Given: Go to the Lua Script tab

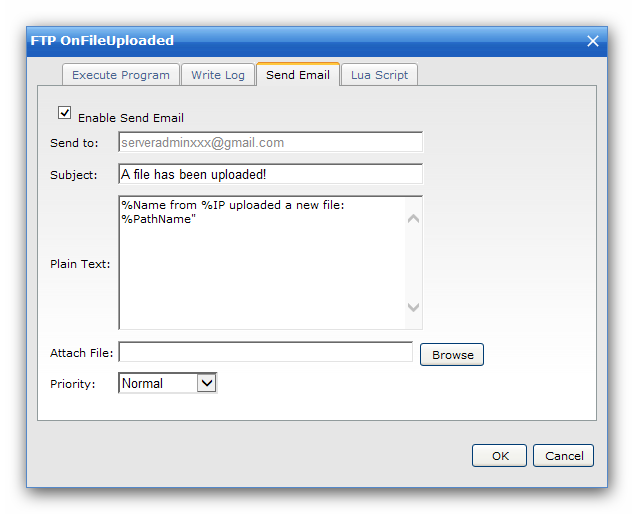Looking at the screenshot, I should (x=379, y=75).
